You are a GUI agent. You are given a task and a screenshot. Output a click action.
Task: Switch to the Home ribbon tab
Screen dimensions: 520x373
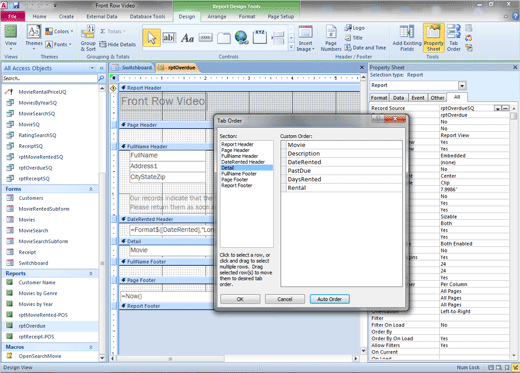point(39,16)
